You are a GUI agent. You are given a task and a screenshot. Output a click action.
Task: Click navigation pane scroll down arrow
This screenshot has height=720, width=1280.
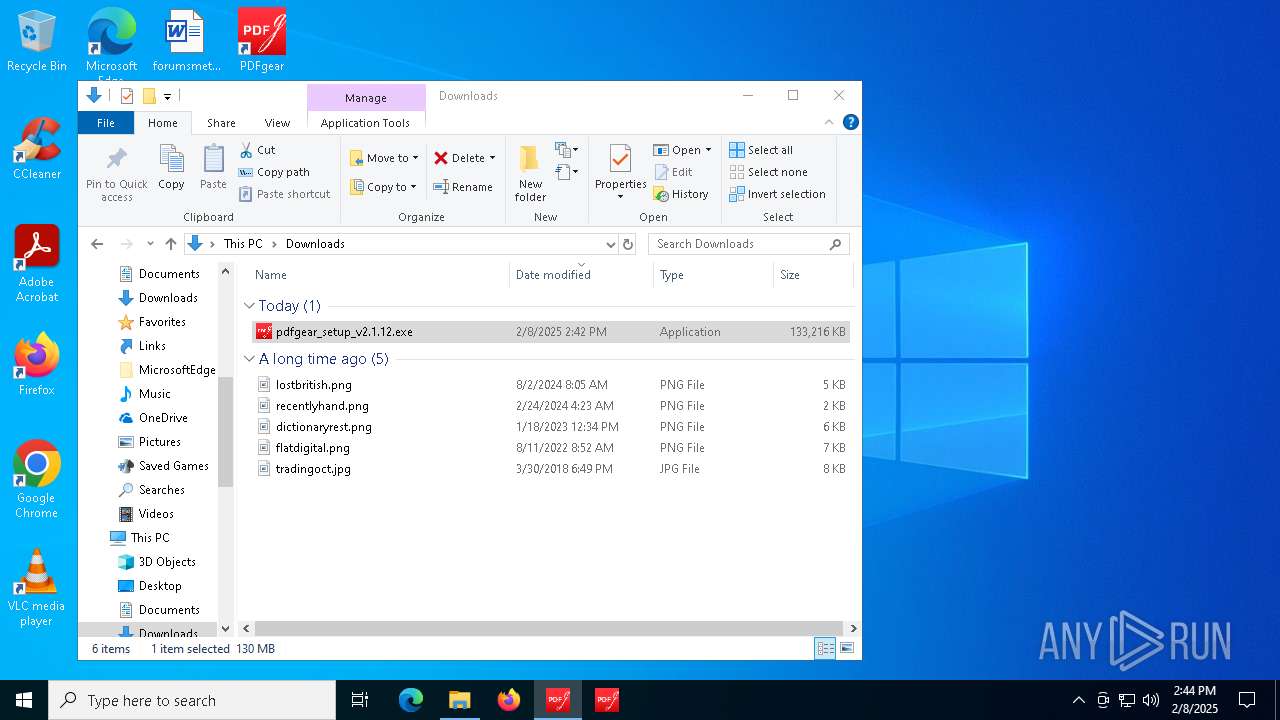[225, 629]
